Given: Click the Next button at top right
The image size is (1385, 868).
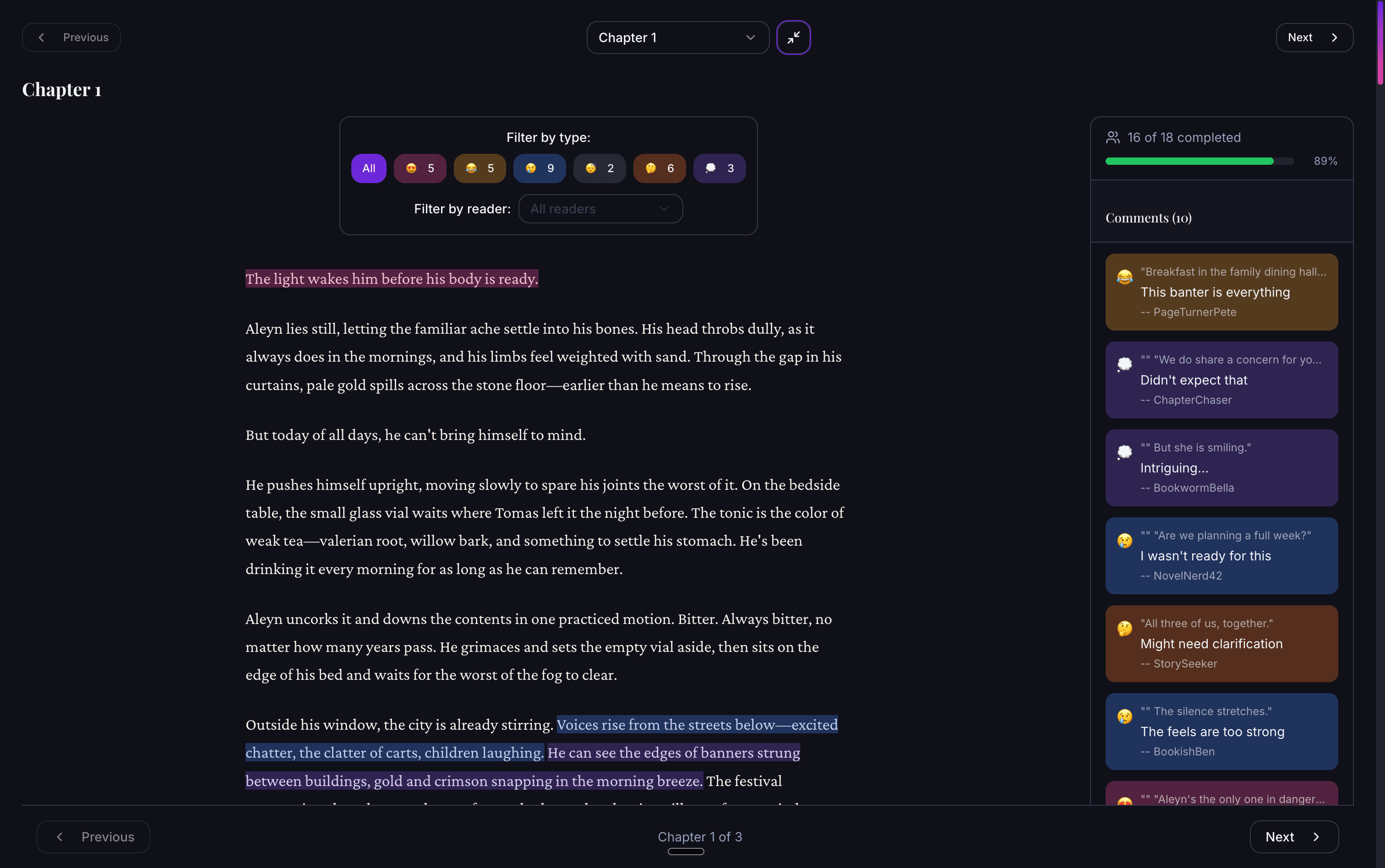Looking at the screenshot, I should pyautogui.click(x=1314, y=38).
